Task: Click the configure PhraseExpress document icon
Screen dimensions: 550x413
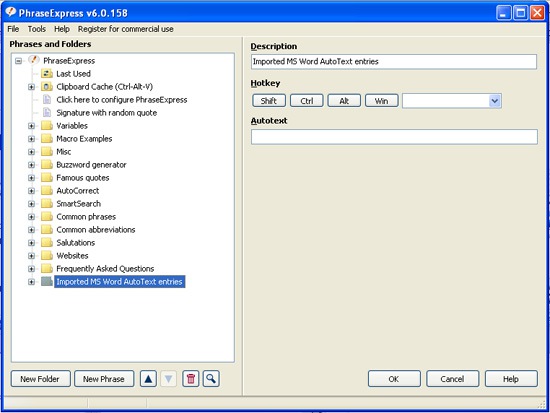Action: tap(47, 100)
